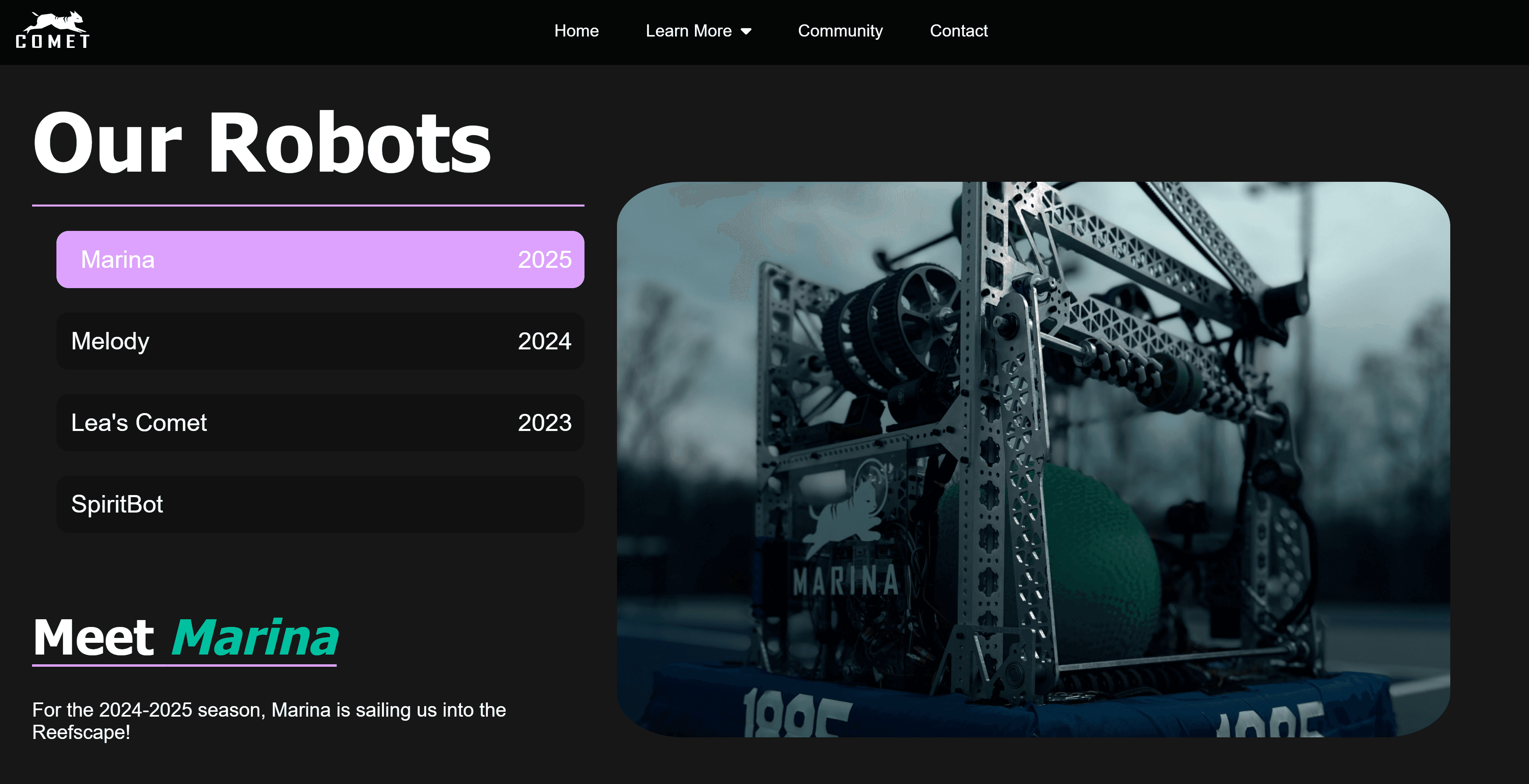Navigate to the Home page
1529x784 pixels.
point(576,31)
